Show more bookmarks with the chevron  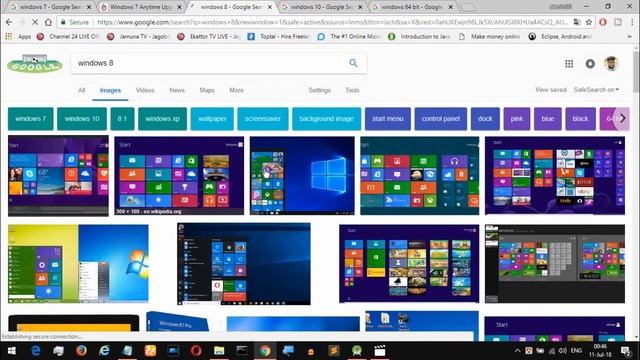629,36
